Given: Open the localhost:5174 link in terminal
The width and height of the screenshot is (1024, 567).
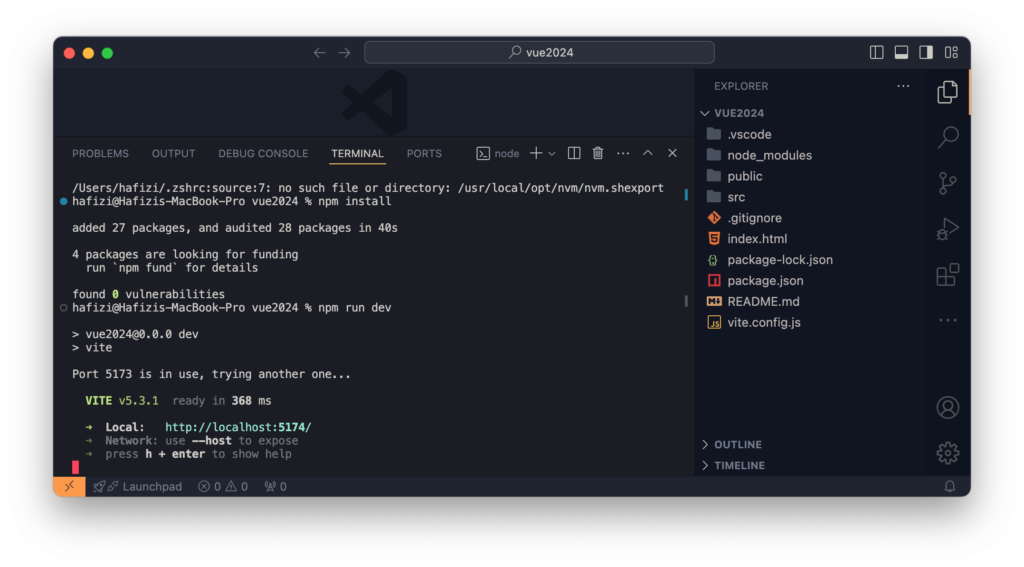Looking at the screenshot, I should point(238,427).
